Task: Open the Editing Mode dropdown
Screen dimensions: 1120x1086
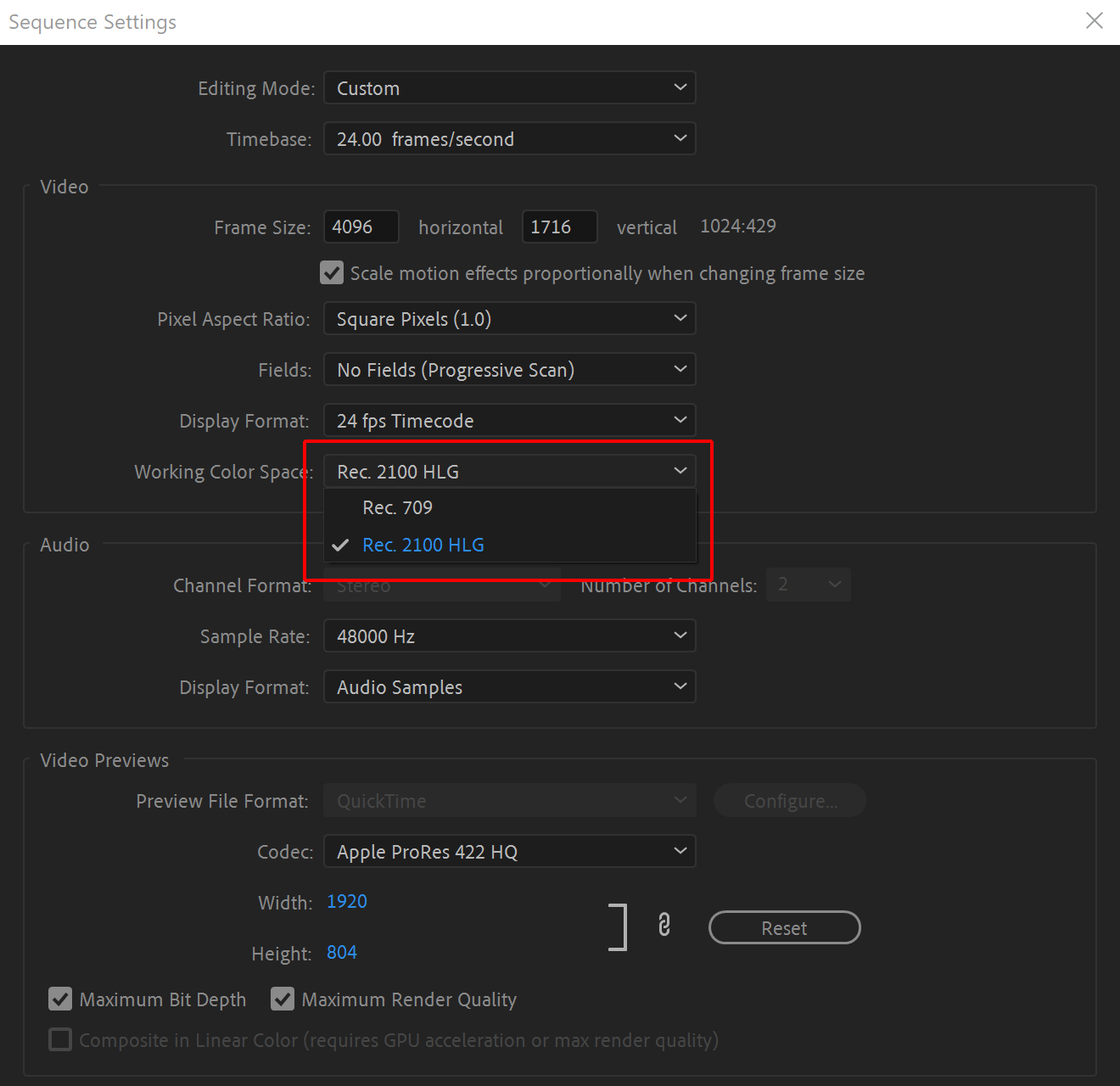Action: (509, 88)
